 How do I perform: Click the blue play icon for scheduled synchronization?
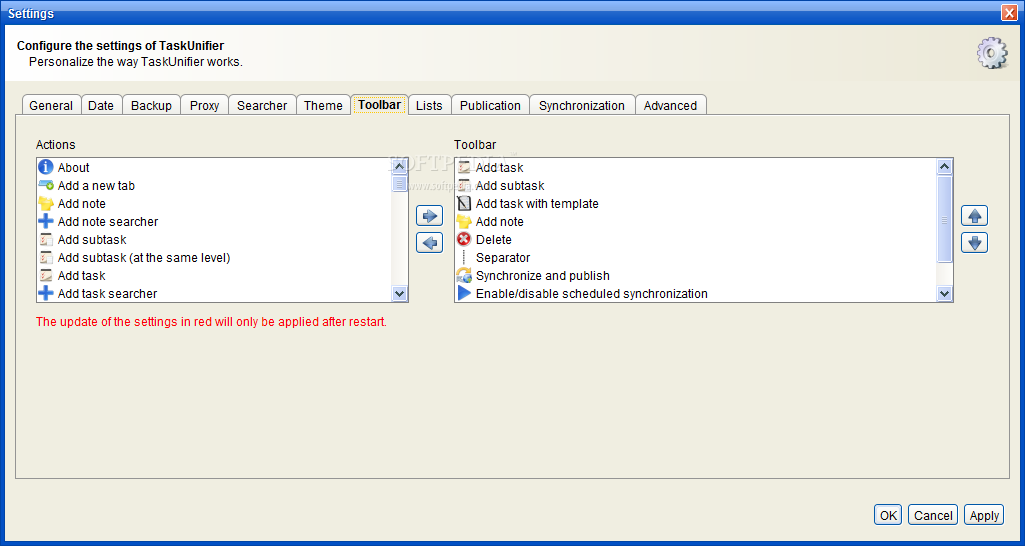(464, 294)
